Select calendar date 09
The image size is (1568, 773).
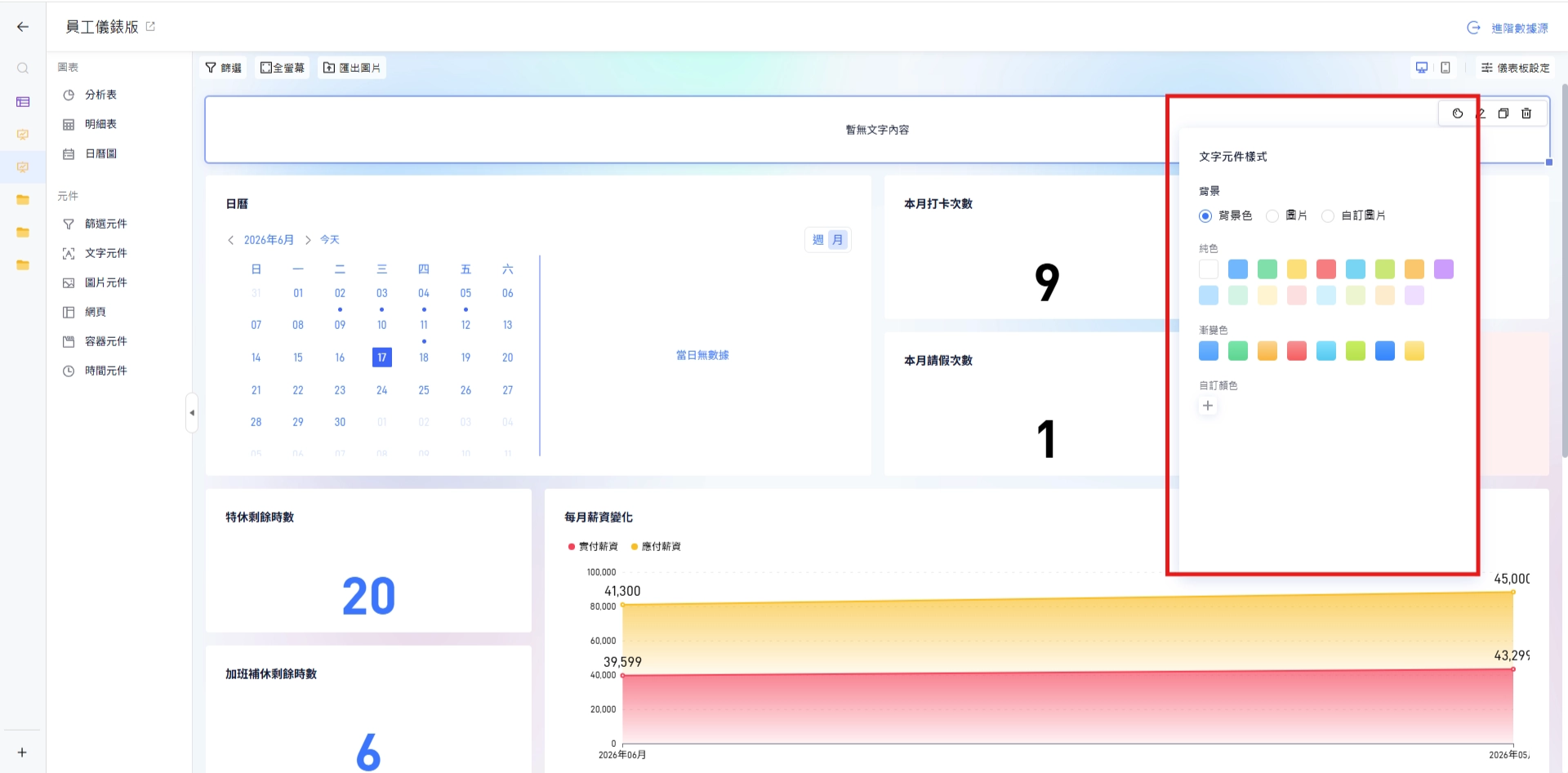(340, 325)
